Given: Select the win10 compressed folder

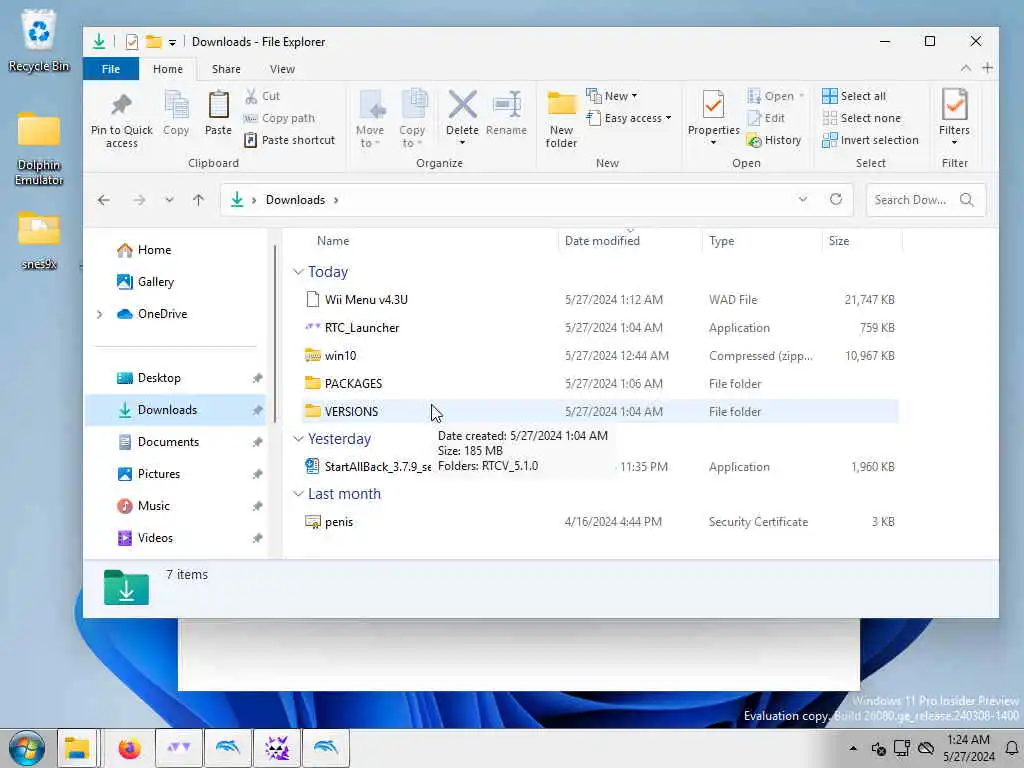Looking at the screenshot, I should (600, 356).
